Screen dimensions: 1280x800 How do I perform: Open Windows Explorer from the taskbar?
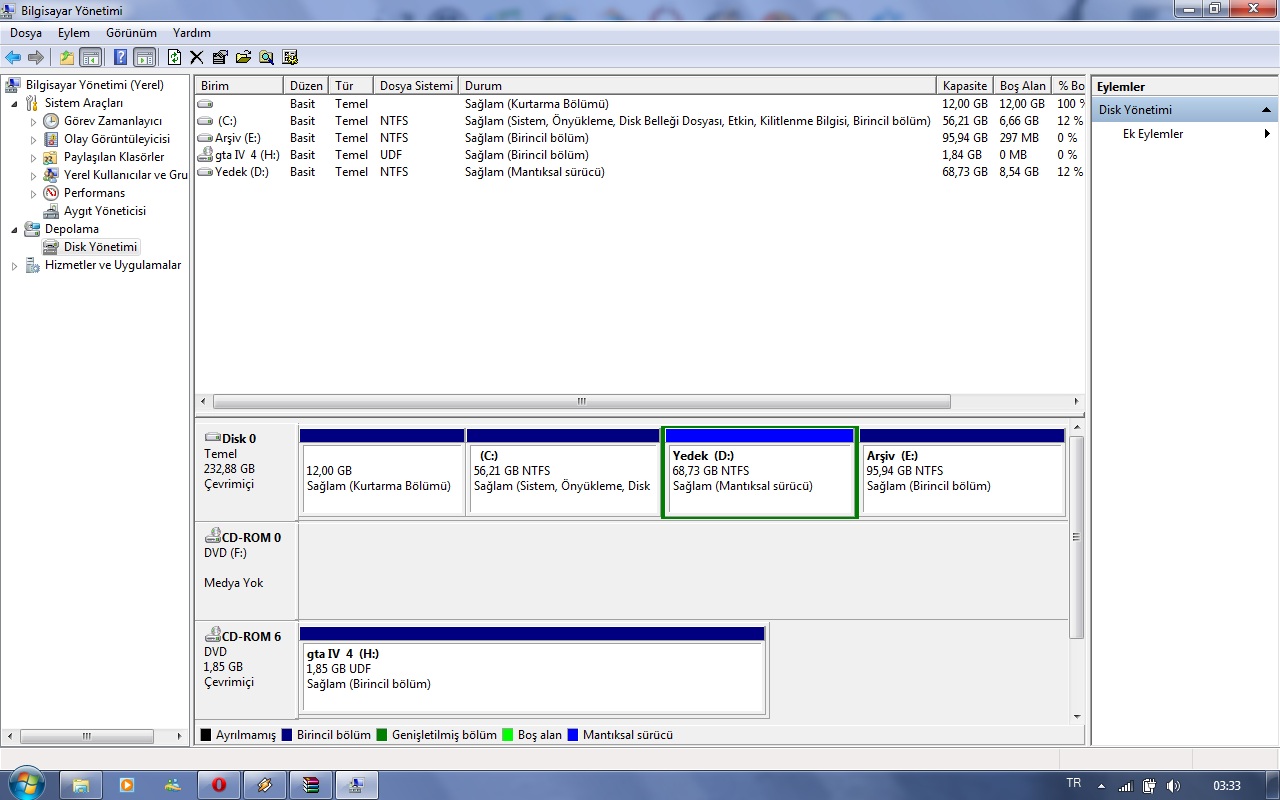pos(81,785)
